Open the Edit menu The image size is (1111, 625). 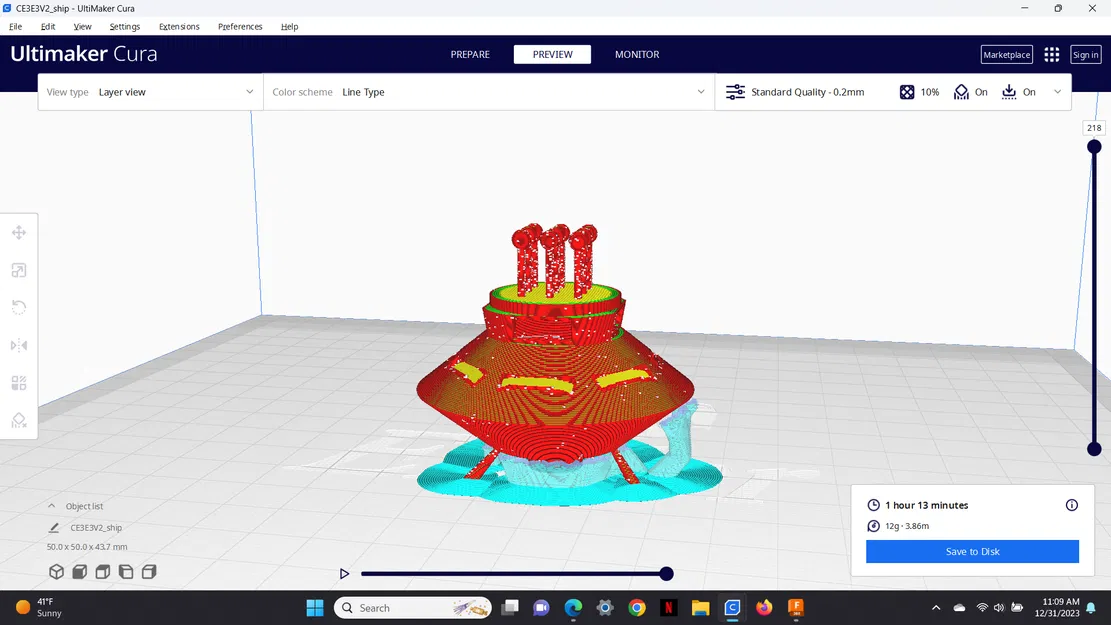pyautogui.click(x=47, y=26)
